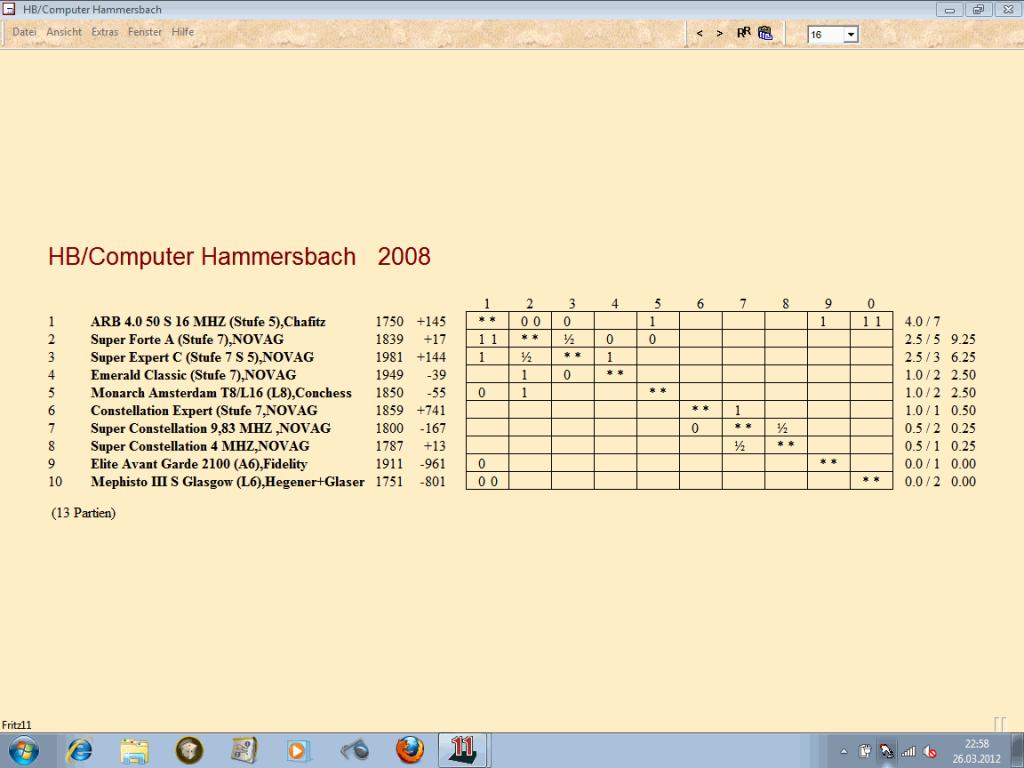1024x768 pixels.
Task: Click the Fritz11 status bar label
Action: coord(16,725)
